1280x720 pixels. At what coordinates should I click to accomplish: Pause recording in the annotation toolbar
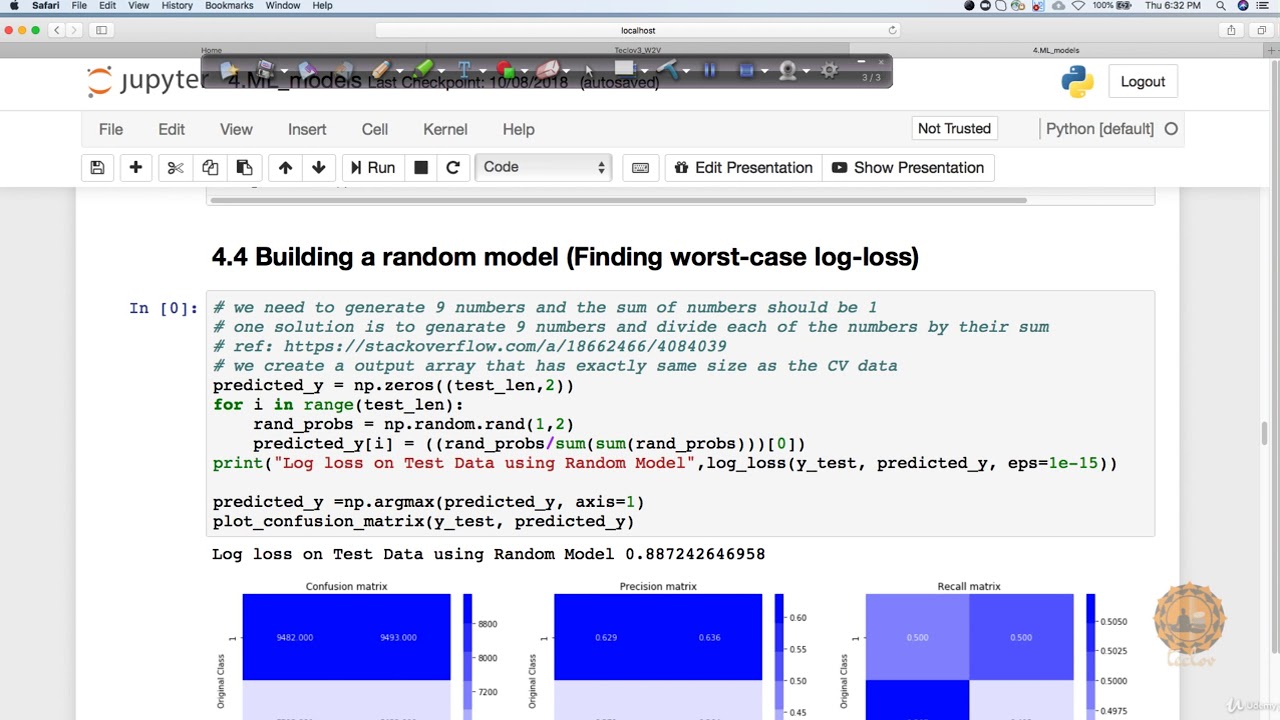[710, 70]
